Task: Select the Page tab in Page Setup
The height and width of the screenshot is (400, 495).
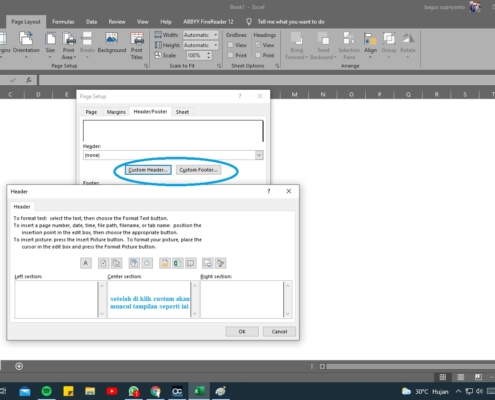Action: tap(91, 112)
